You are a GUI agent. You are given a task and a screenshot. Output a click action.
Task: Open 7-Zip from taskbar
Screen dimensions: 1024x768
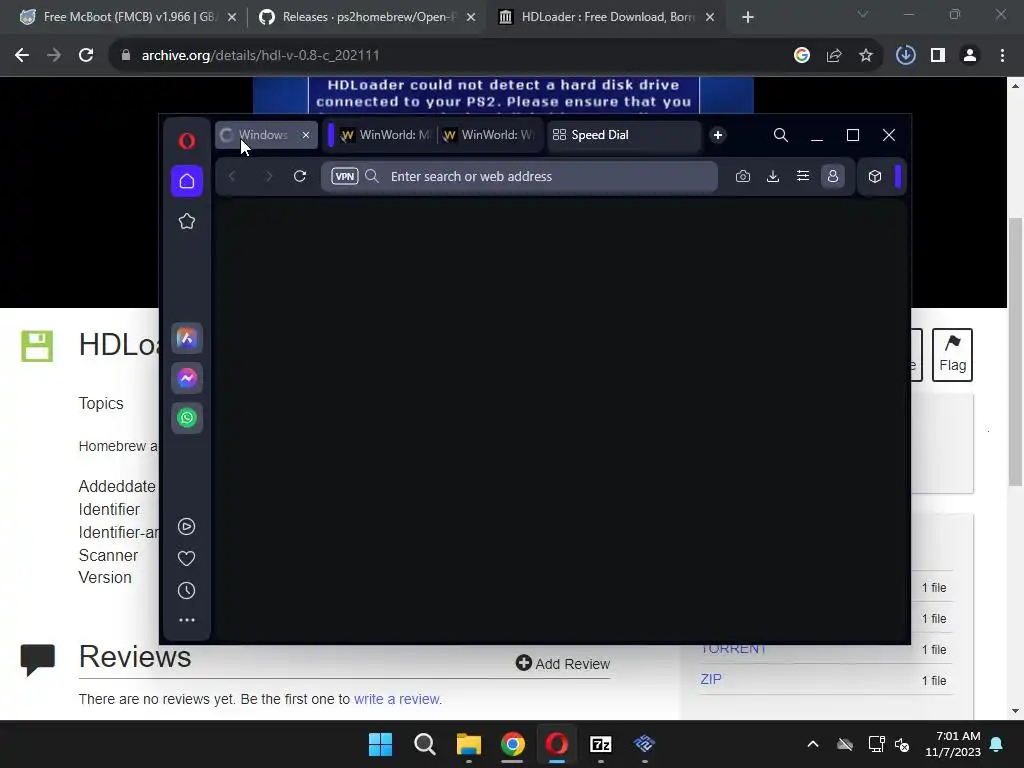(600, 744)
